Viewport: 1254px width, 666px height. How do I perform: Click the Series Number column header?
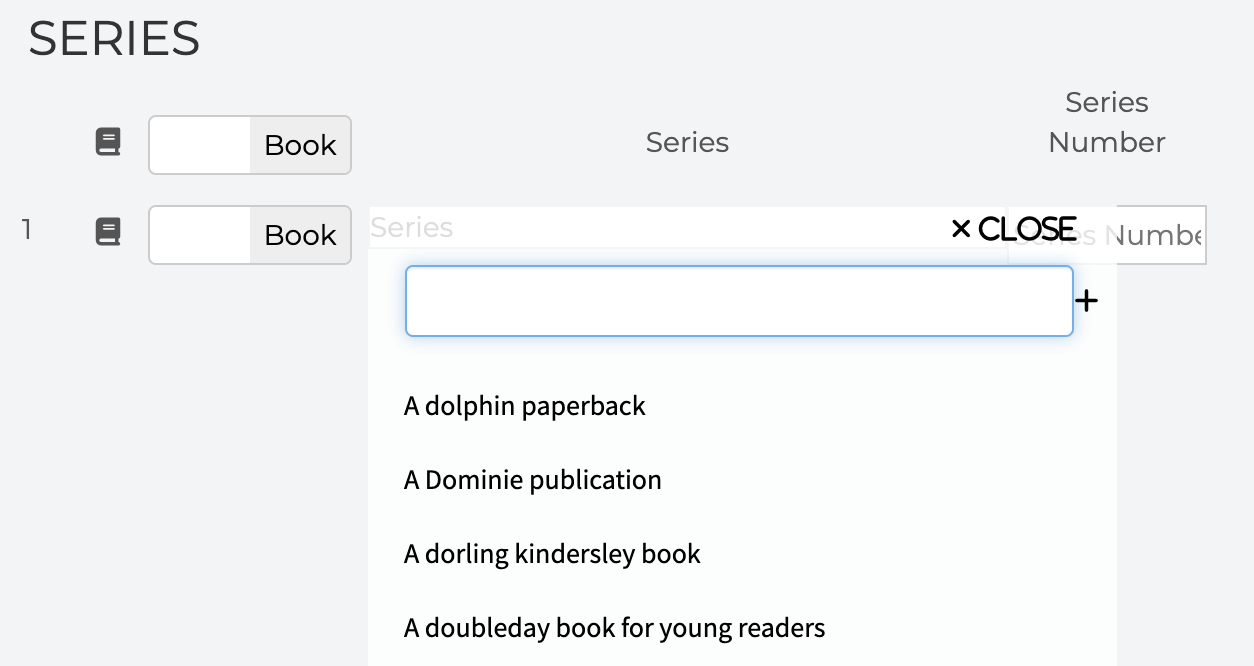[1106, 122]
